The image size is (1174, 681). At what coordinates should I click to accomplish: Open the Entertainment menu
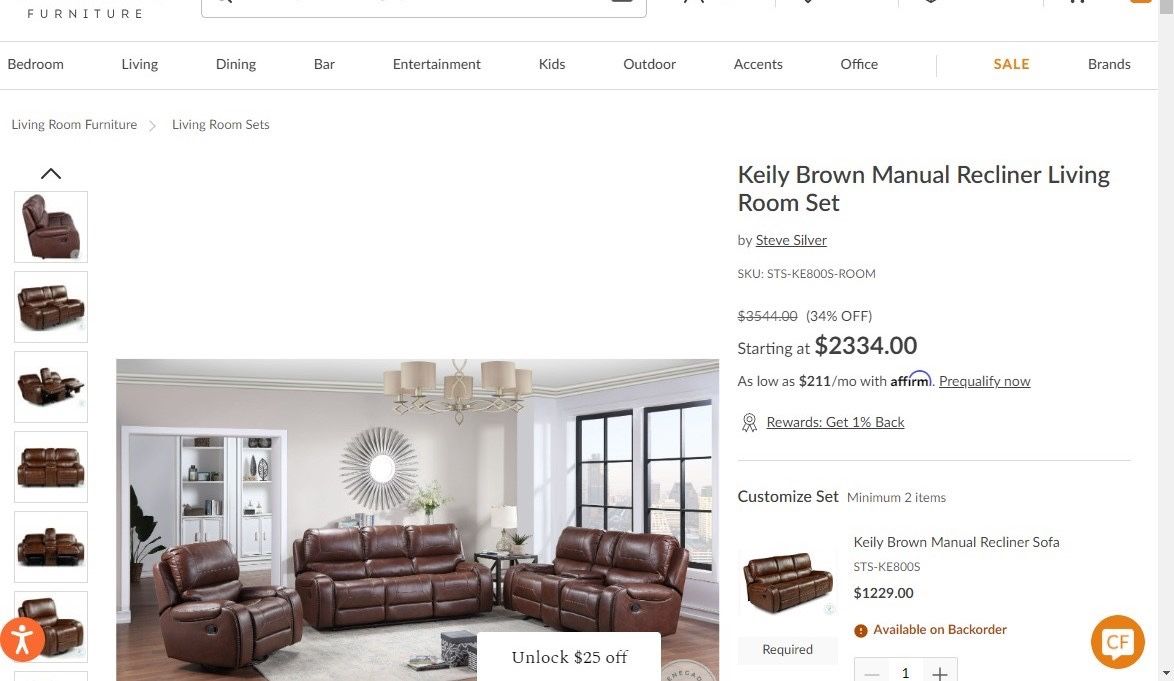(x=437, y=64)
